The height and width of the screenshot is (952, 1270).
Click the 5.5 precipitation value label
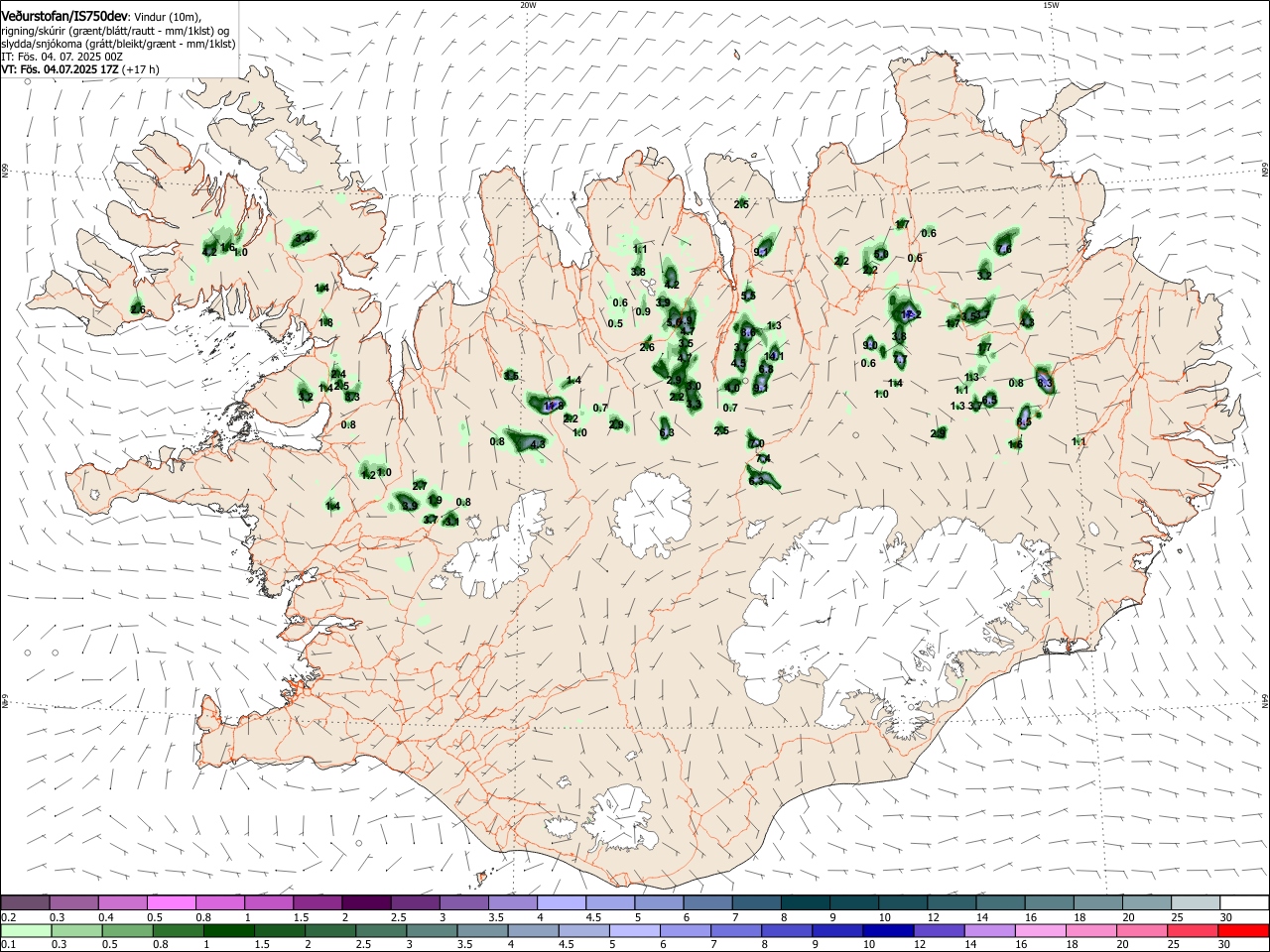point(748,296)
